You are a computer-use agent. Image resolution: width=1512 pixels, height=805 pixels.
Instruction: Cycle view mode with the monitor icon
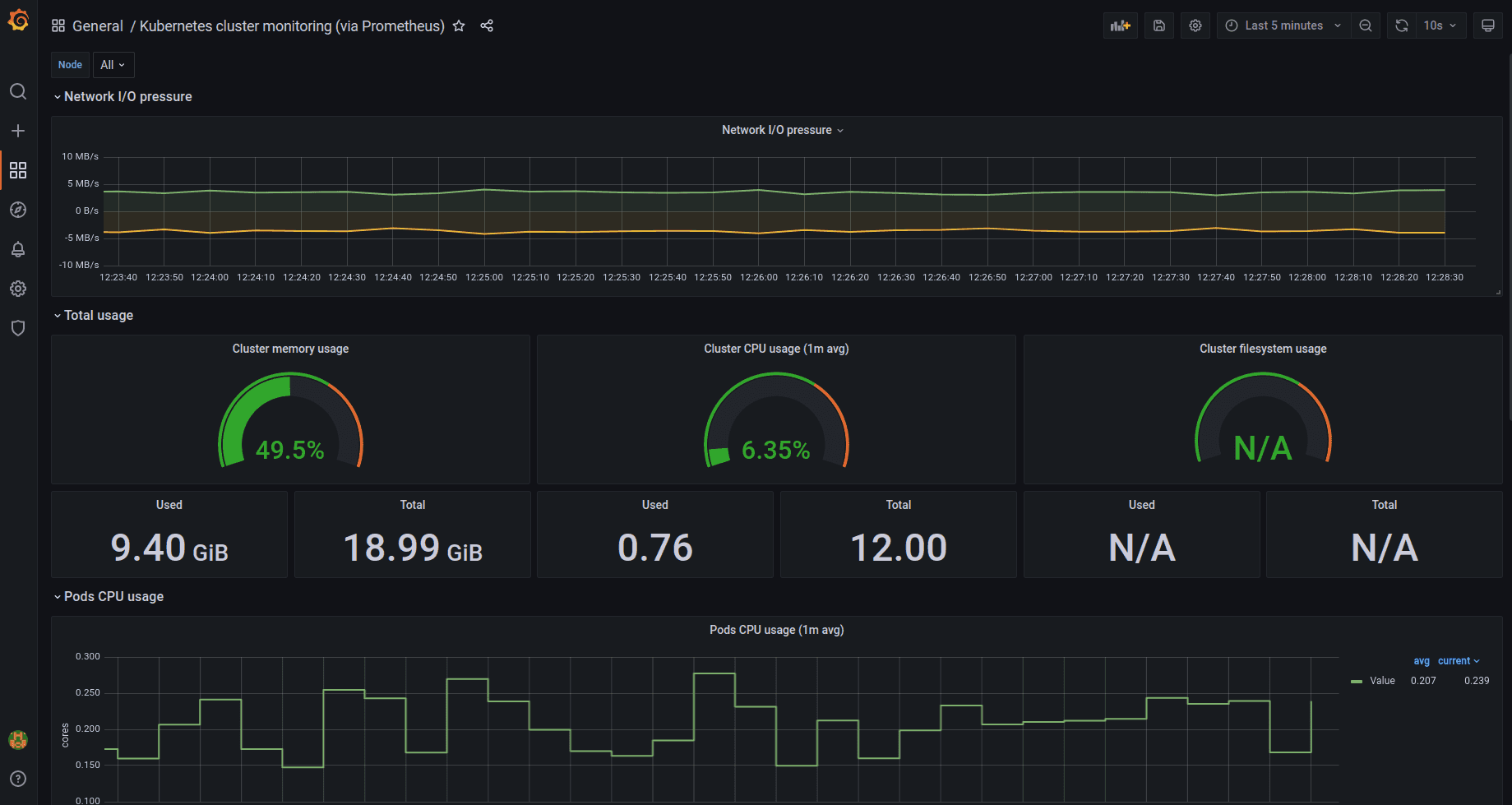click(1487, 25)
